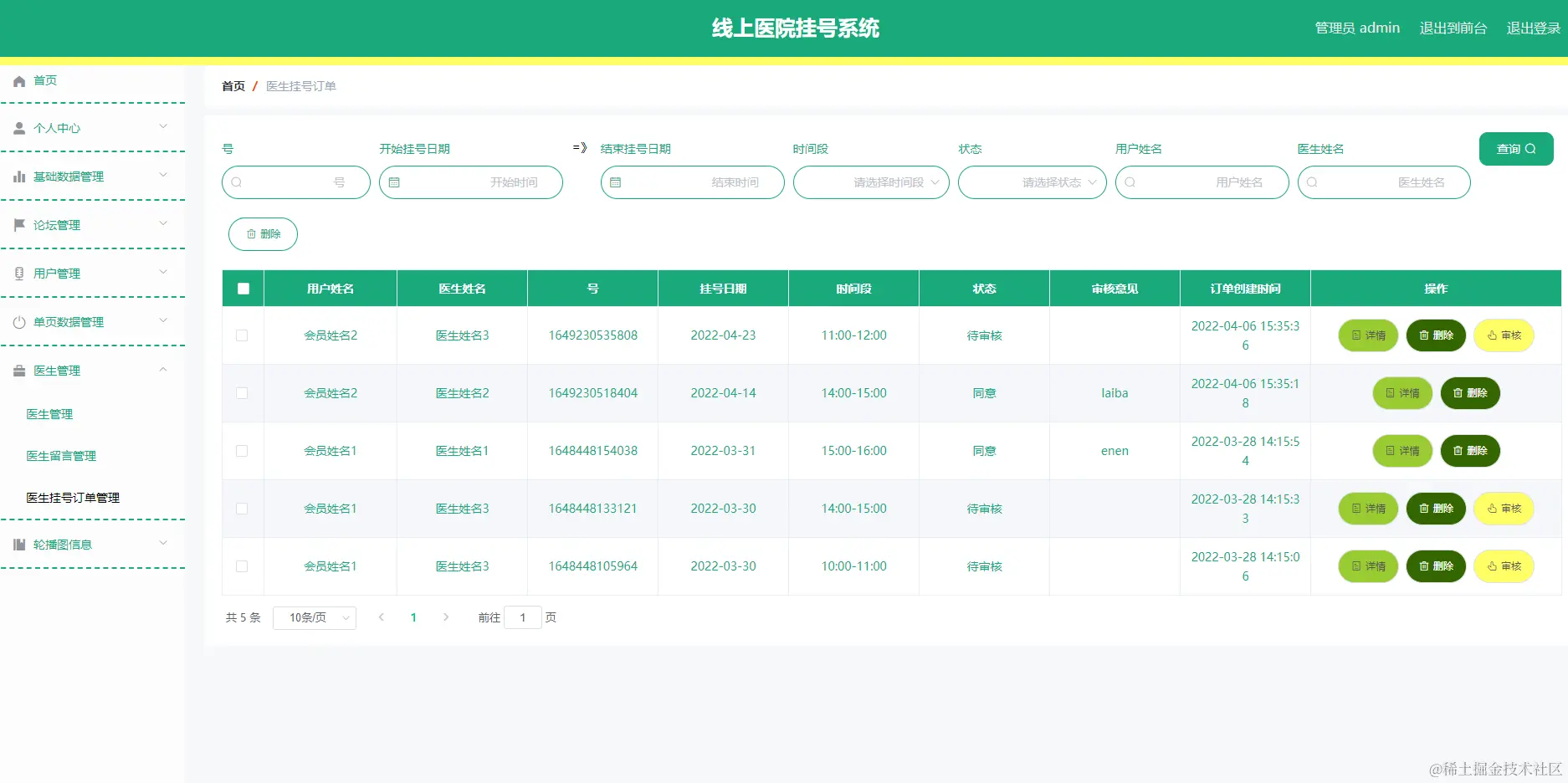Click the 轮播图信息 bar-chart icon

tap(18, 544)
